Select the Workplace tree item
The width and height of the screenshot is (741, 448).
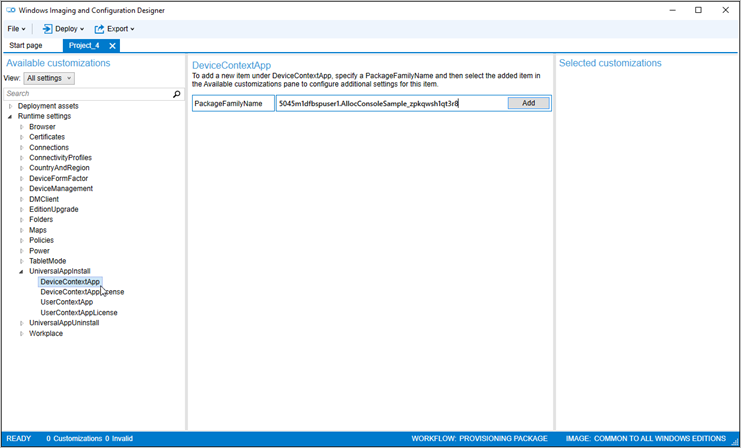(x=46, y=333)
